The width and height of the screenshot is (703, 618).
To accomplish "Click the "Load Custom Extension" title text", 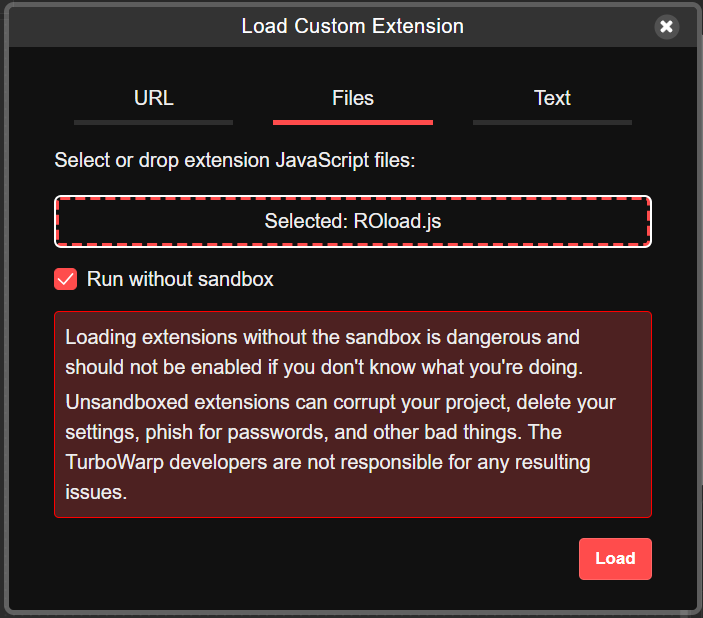I will click(352, 26).
